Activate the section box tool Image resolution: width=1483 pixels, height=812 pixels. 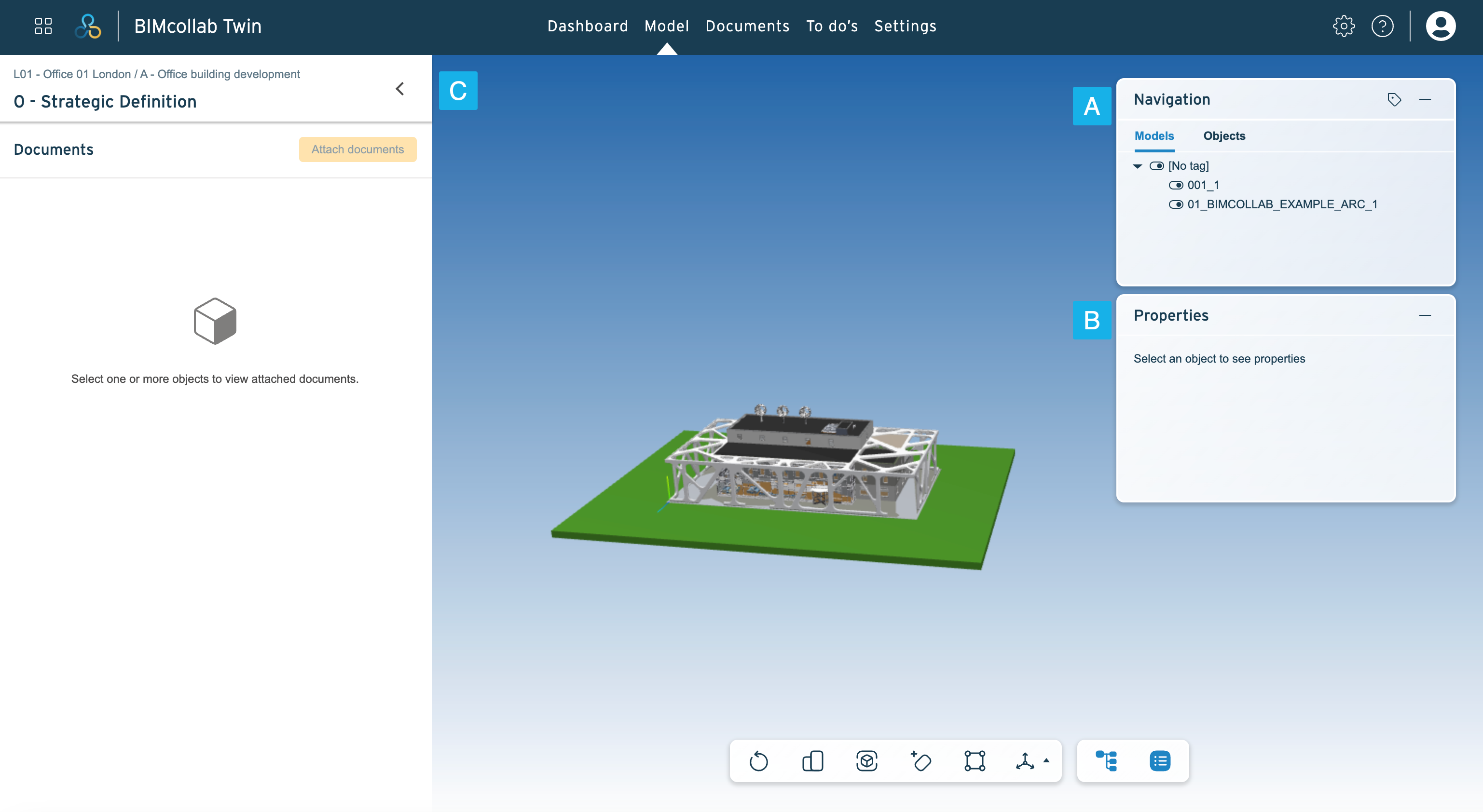[974, 761]
